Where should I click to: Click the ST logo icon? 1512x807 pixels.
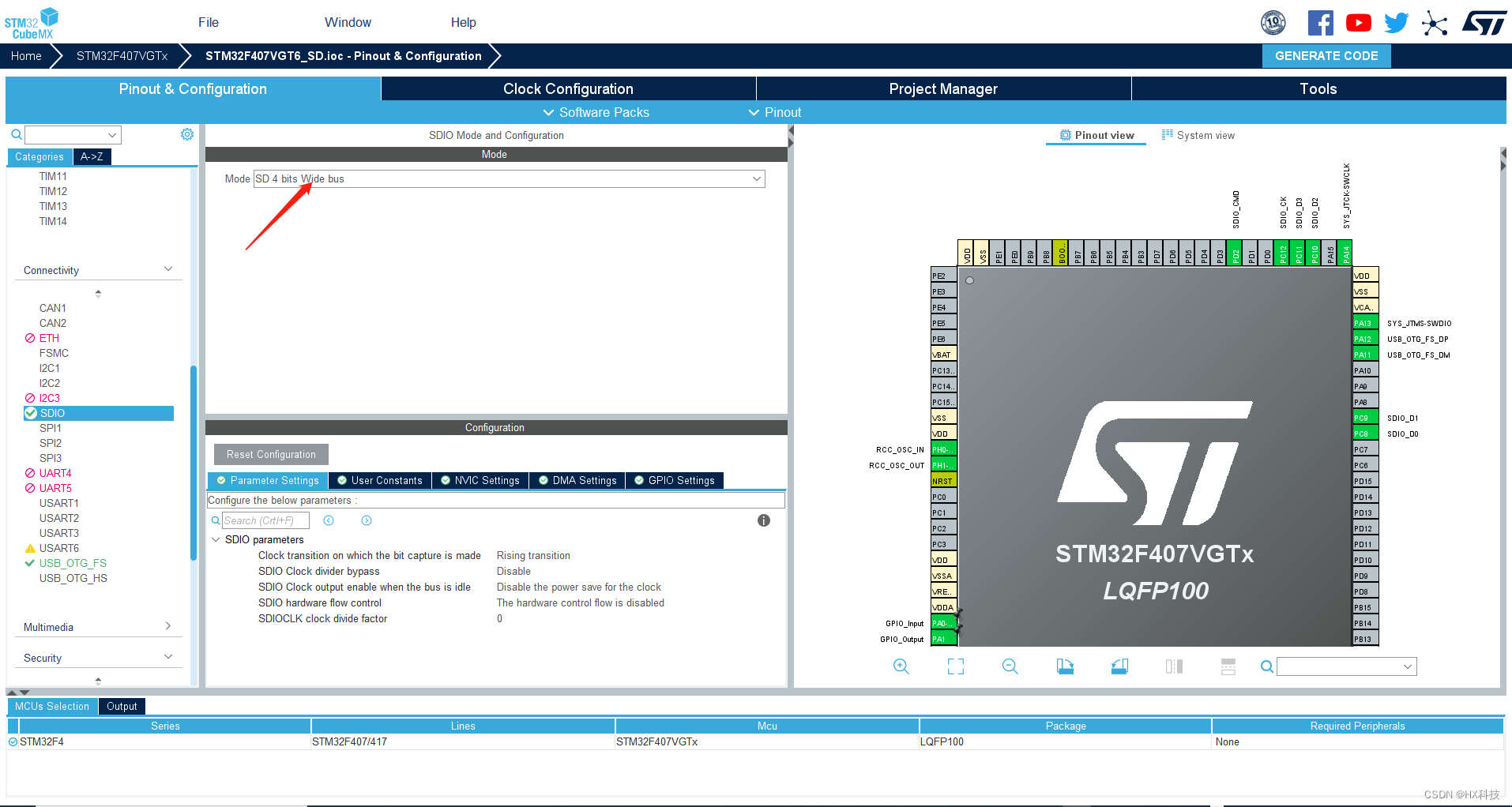(x=1484, y=23)
